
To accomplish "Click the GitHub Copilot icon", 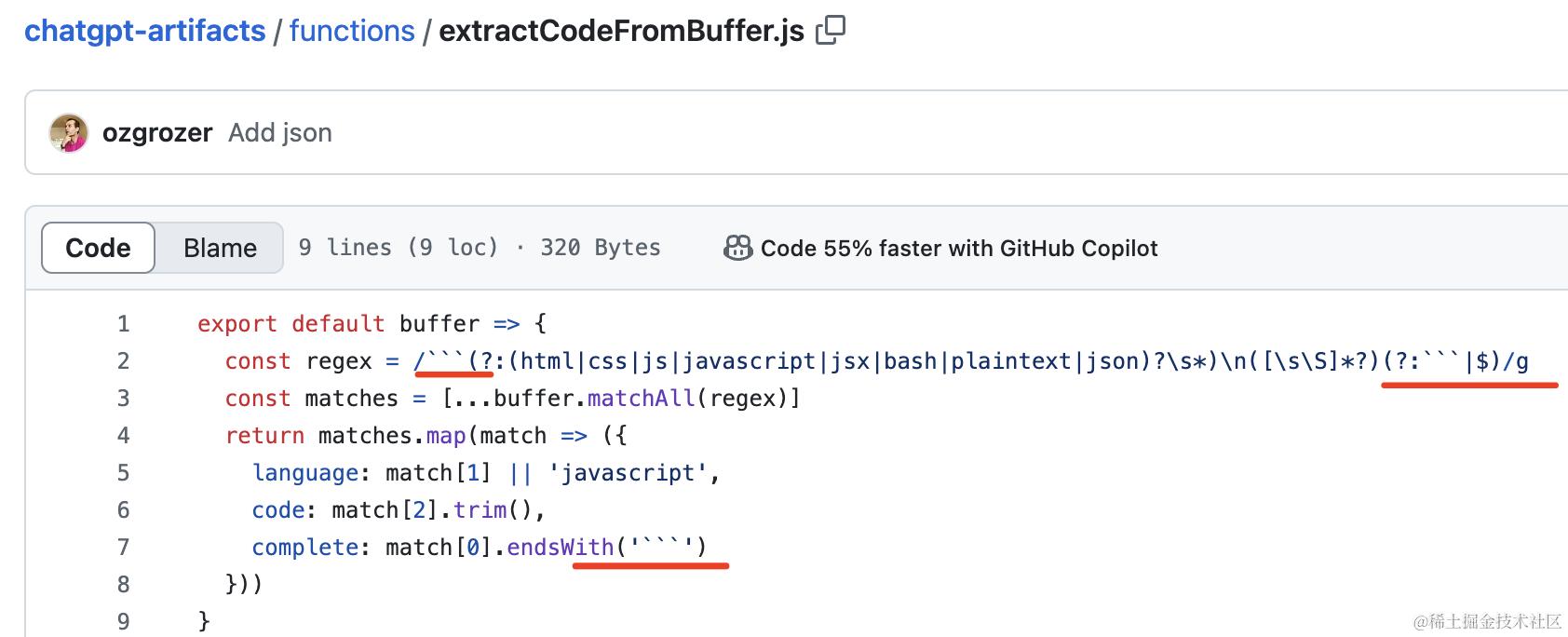I will (x=737, y=248).
